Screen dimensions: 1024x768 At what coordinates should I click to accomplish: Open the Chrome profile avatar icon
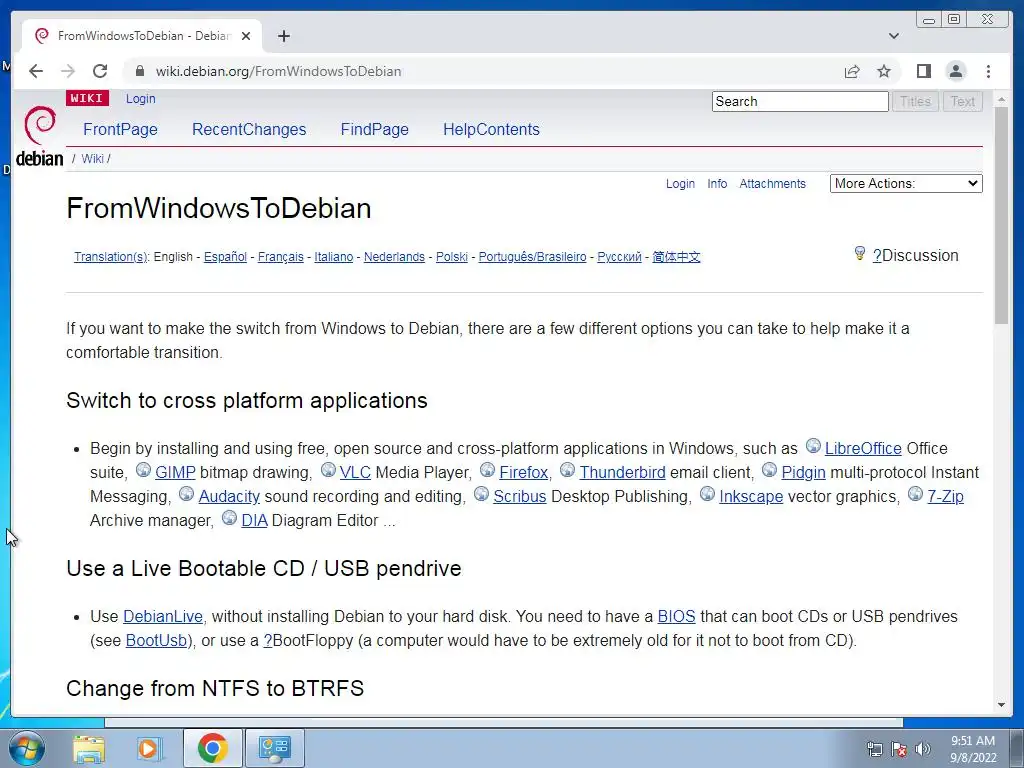tap(955, 71)
